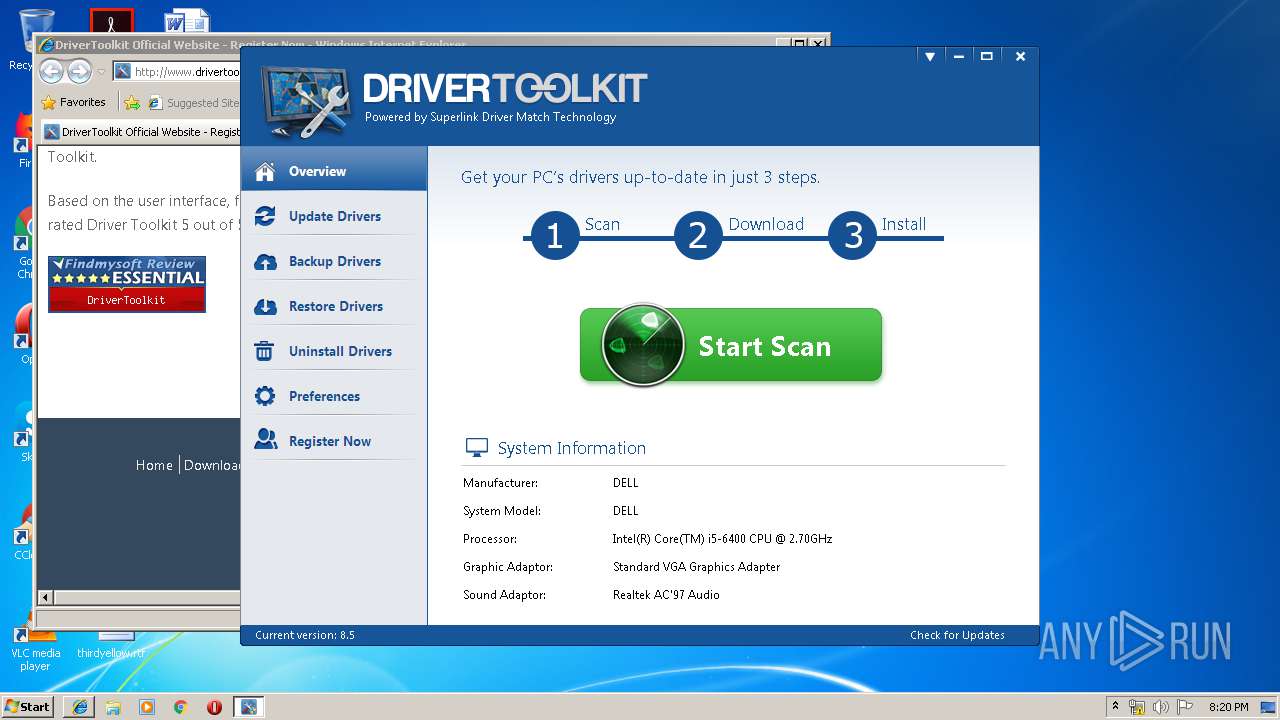1280x720 pixels.
Task: Click the network tray icon
Action: (x=1137, y=708)
